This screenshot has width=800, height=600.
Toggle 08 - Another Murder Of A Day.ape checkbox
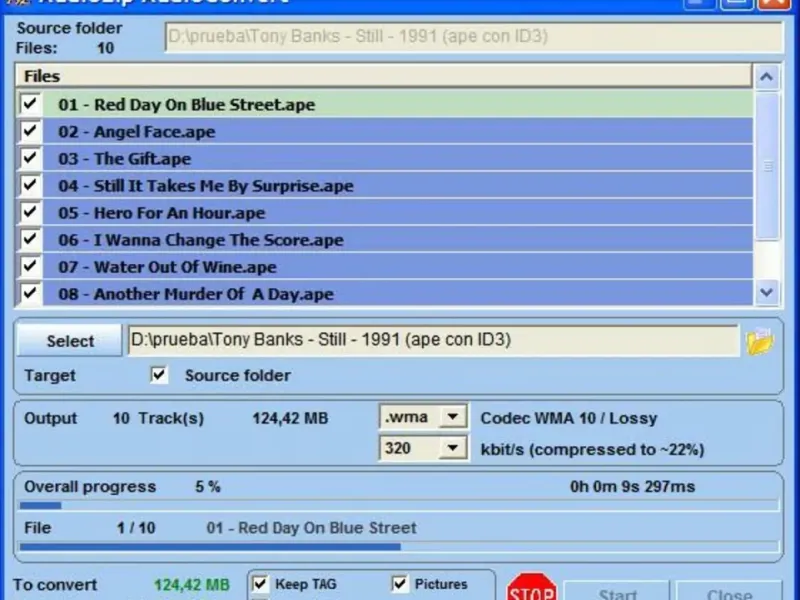tap(30, 293)
